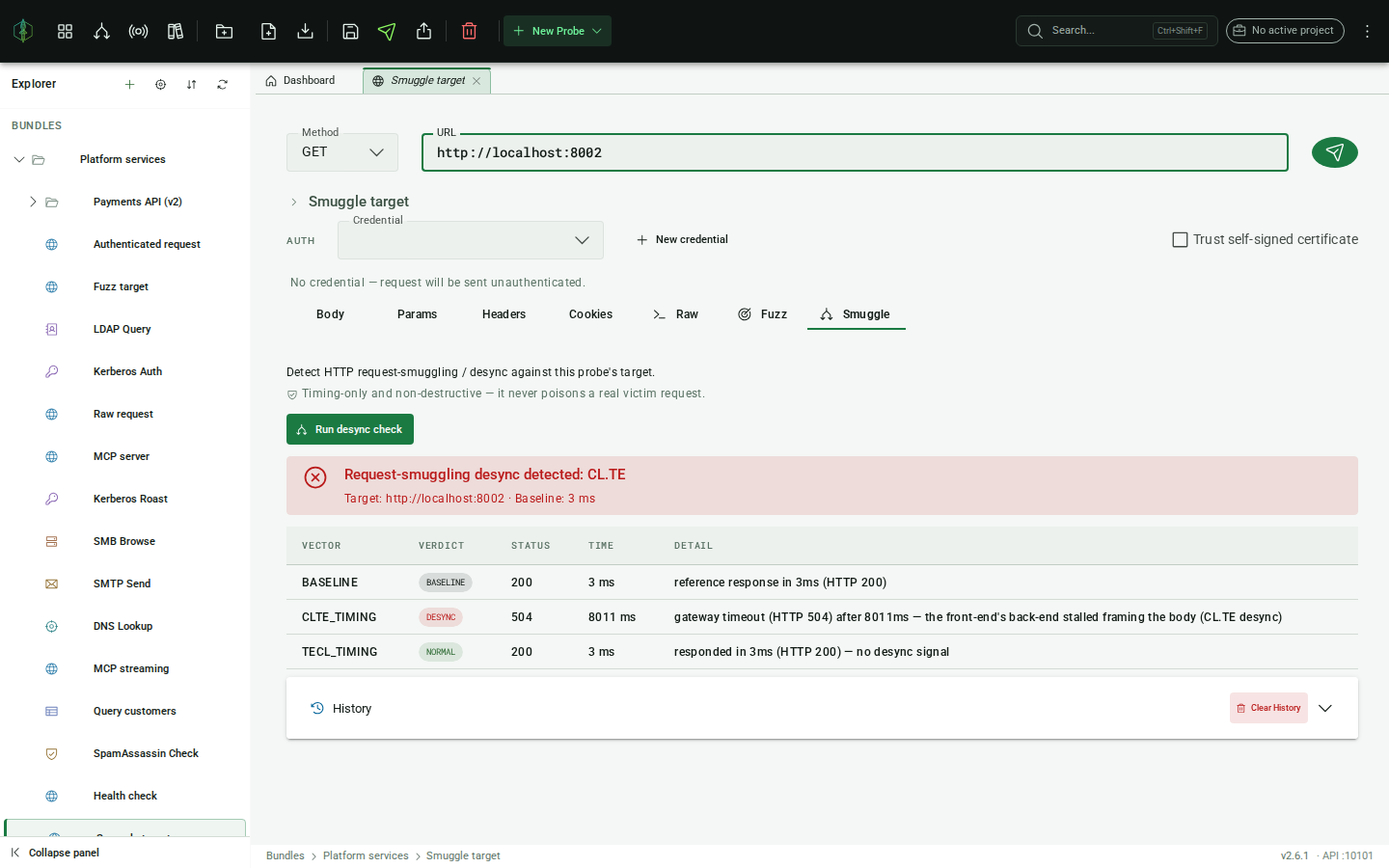The height and width of the screenshot is (868, 1389).
Task: Switch to the Dashboard tab
Action: point(300,81)
